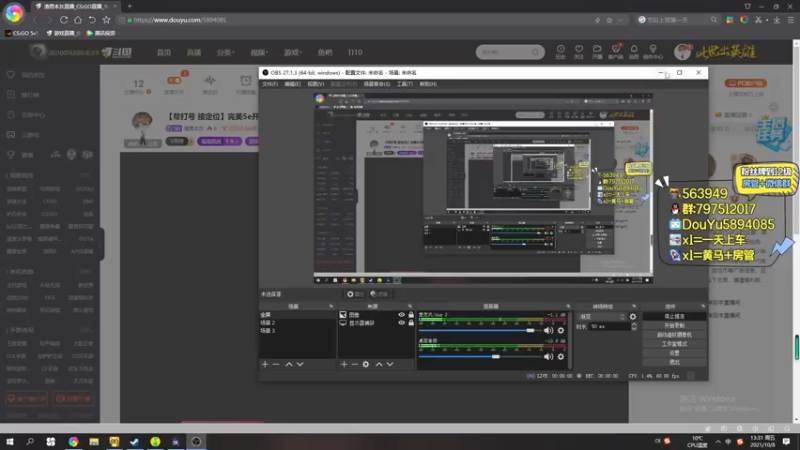This screenshot has width=800, height=450.
Task: Adjust Mic/Aux volume slider
Action: [480, 331]
